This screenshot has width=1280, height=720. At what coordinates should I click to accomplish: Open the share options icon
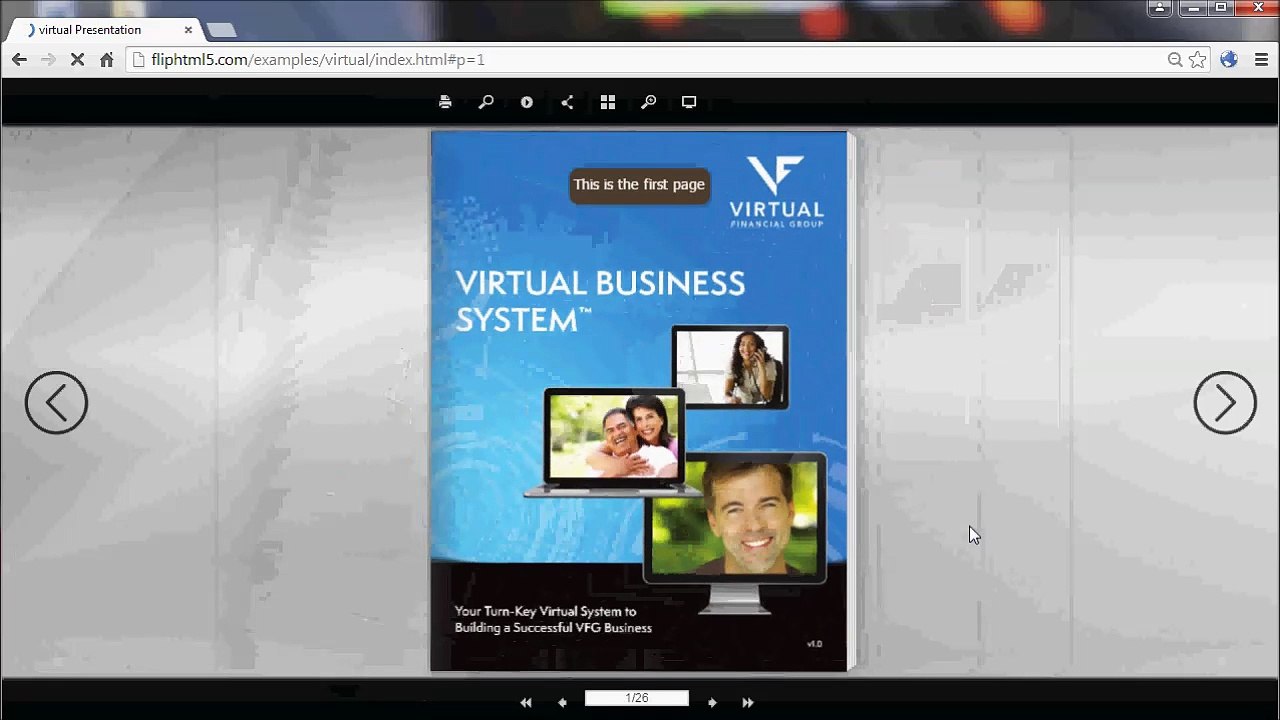click(x=567, y=102)
